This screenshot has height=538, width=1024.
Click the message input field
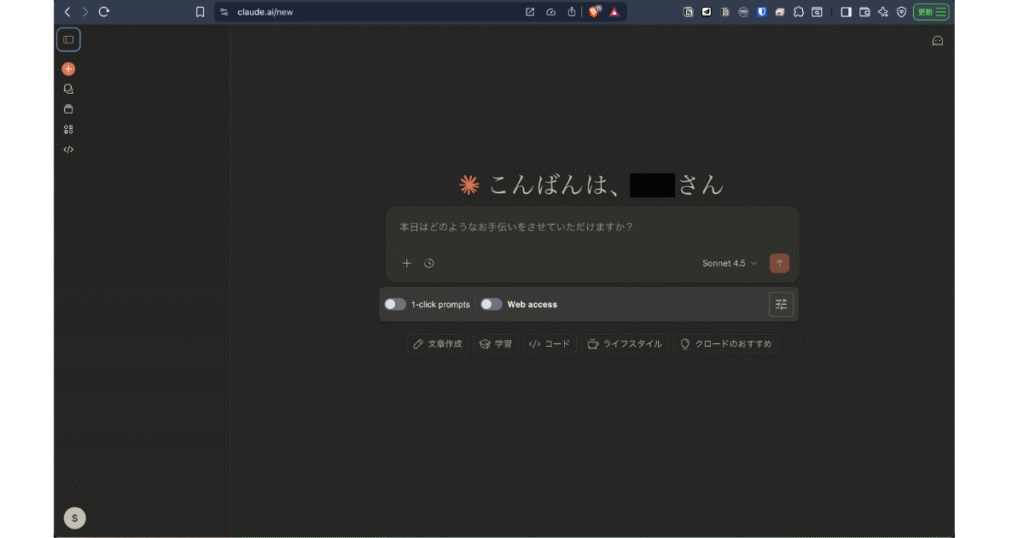click(x=592, y=228)
